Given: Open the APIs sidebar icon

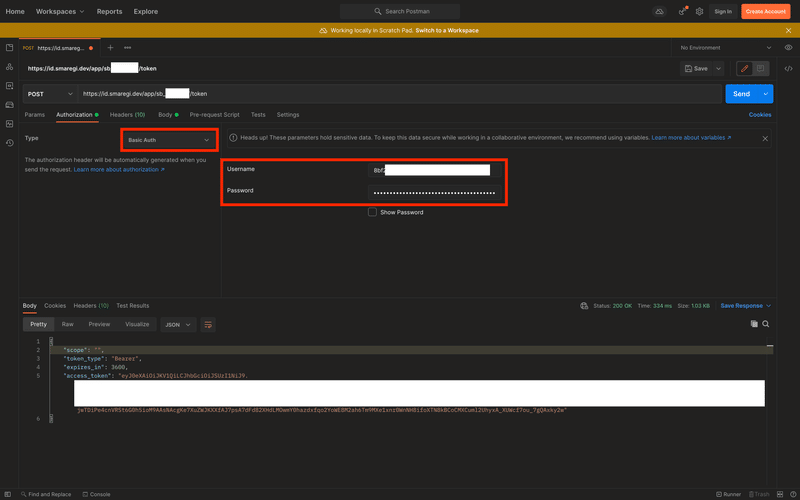Looking at the screenshot, I should point(9,67).
